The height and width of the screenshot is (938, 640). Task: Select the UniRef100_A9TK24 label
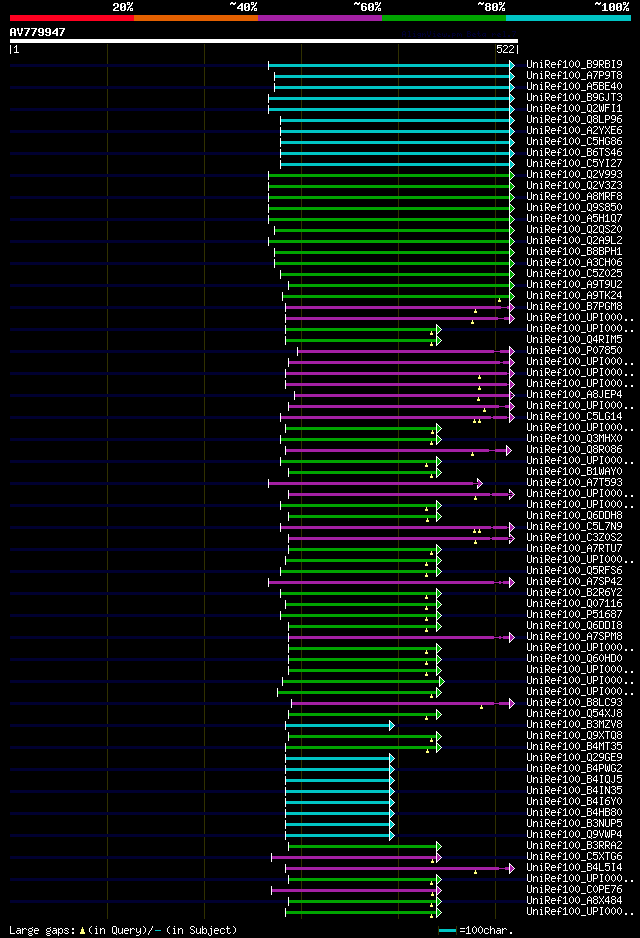[x=574, y=296]
